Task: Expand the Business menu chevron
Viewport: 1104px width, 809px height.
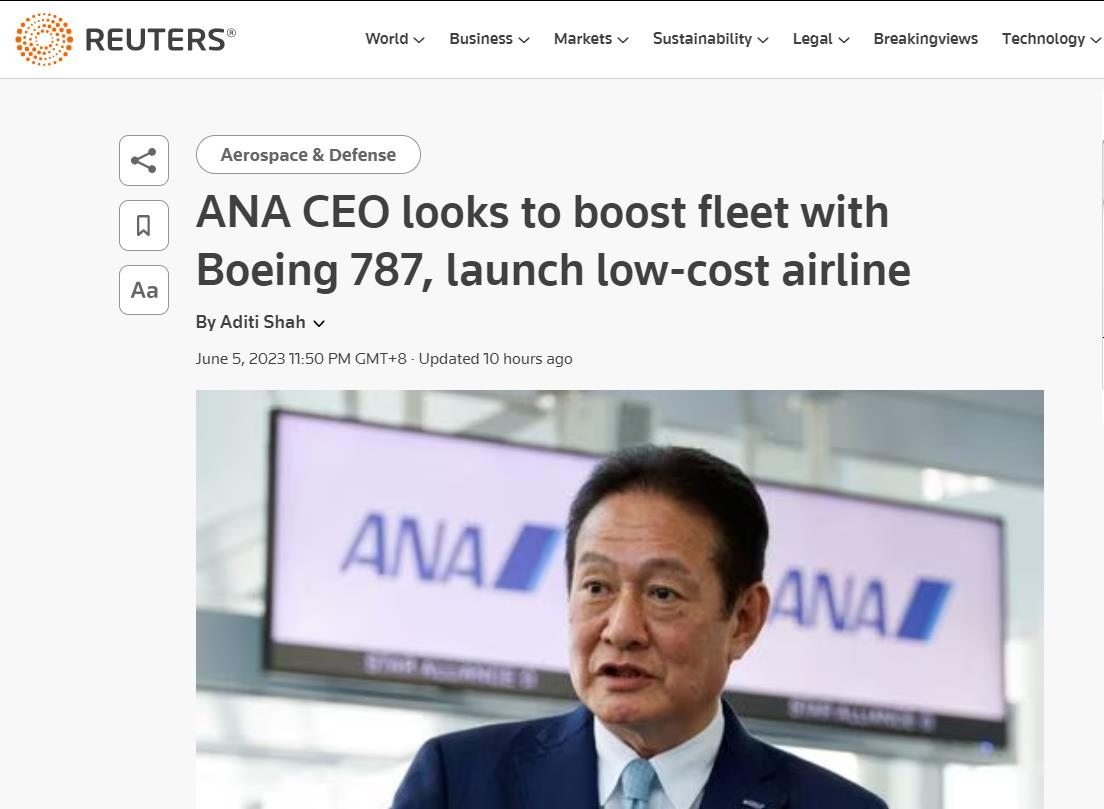Action: [524, 40]
